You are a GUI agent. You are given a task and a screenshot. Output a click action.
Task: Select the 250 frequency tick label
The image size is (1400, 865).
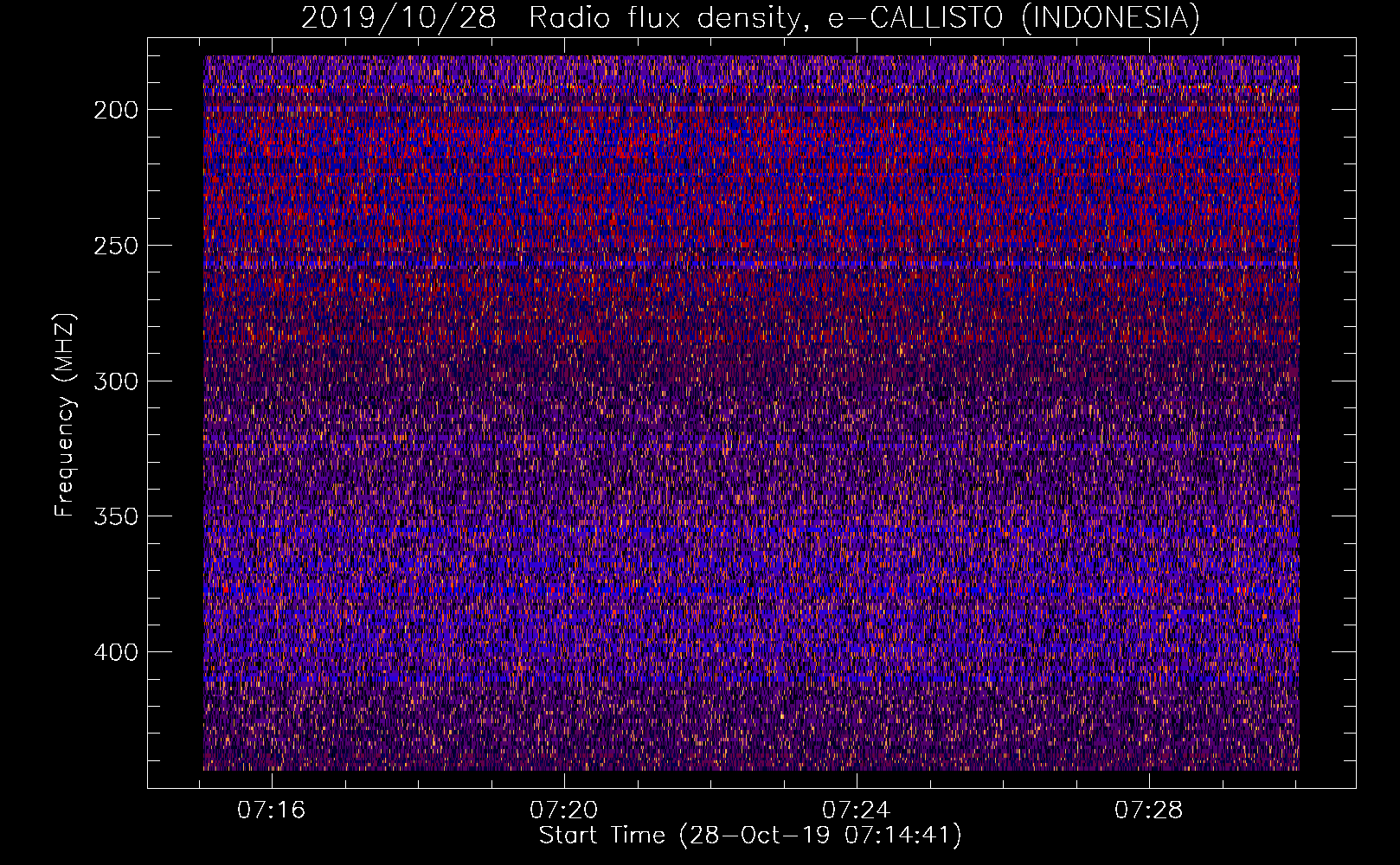[x=116, y=246]
